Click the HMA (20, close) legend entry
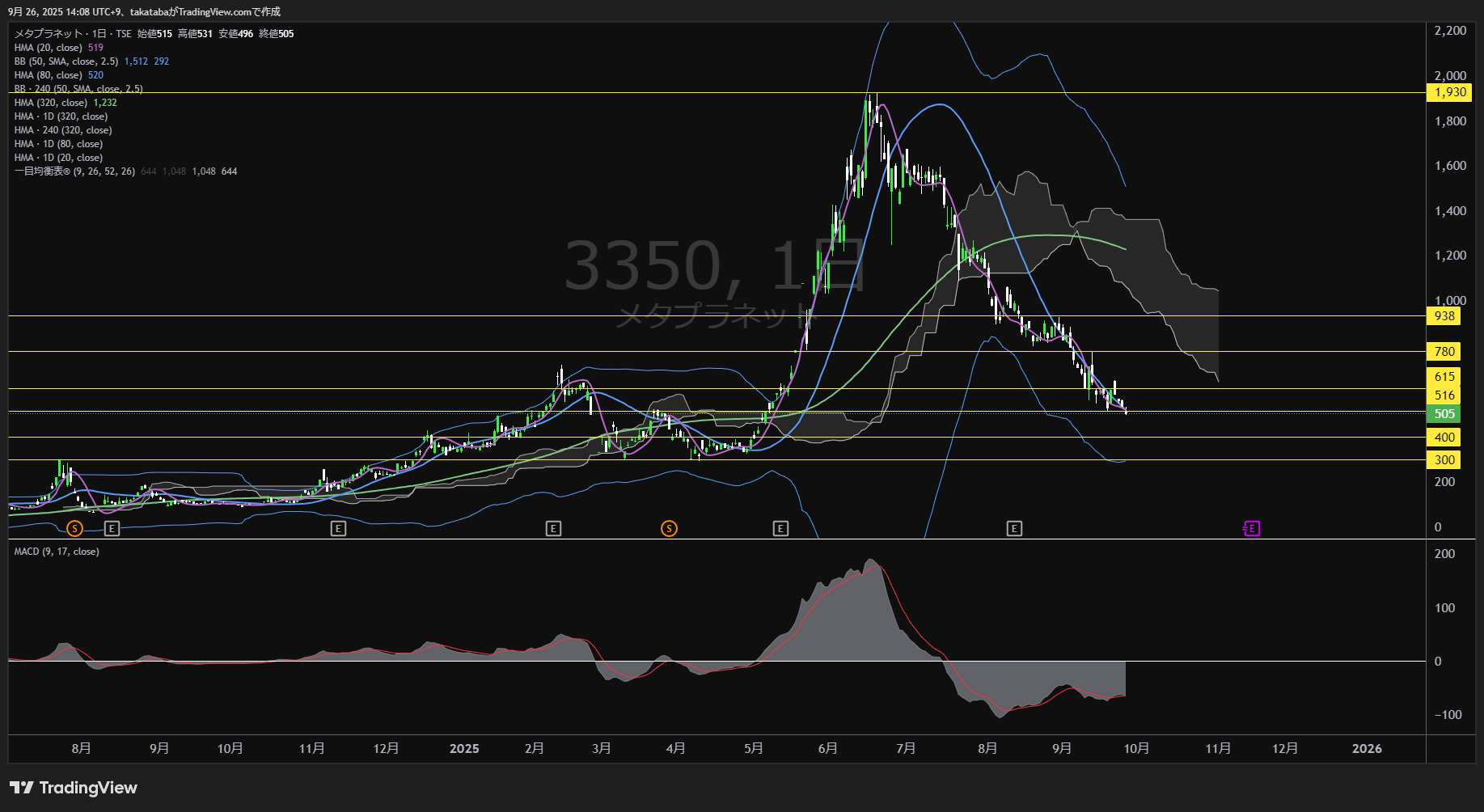The height and width of the screenshot is (812, 1484). tap(48, 48)
